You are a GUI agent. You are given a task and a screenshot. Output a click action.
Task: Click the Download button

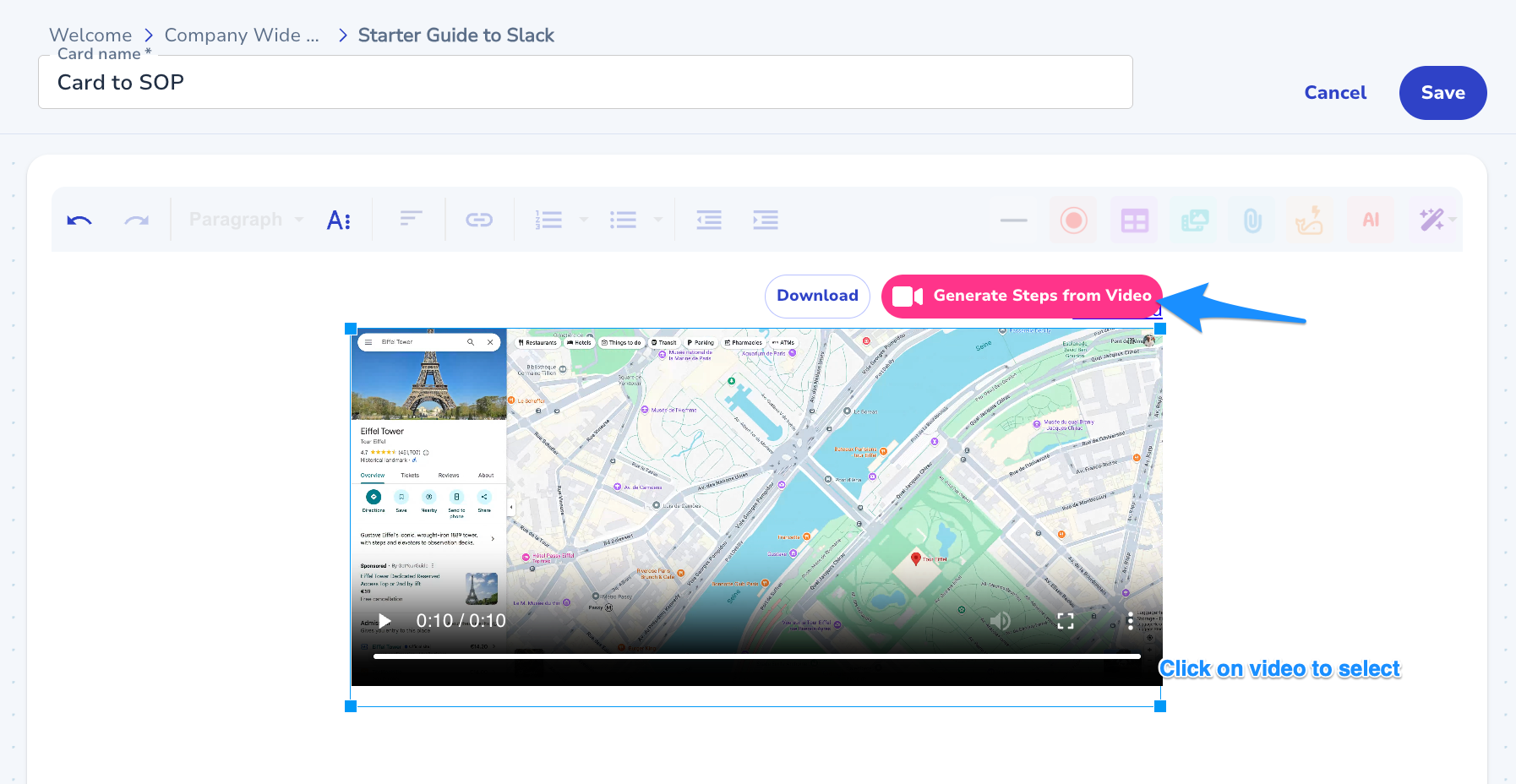pyautogui.click(x=817, y=296)
